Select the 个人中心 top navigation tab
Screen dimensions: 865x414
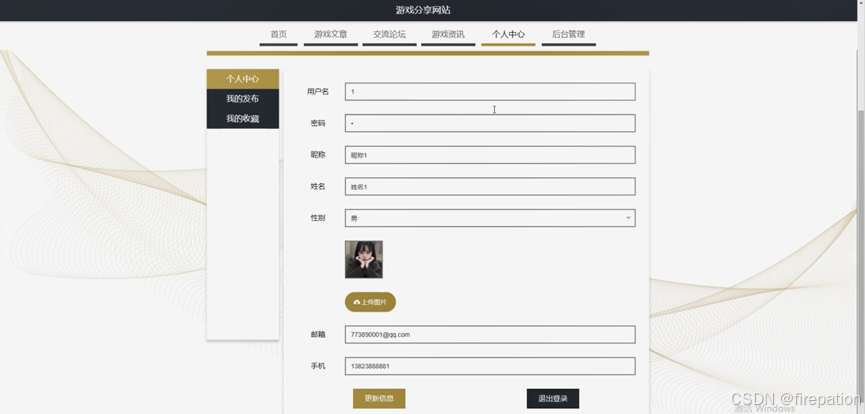tap(508, 34)
